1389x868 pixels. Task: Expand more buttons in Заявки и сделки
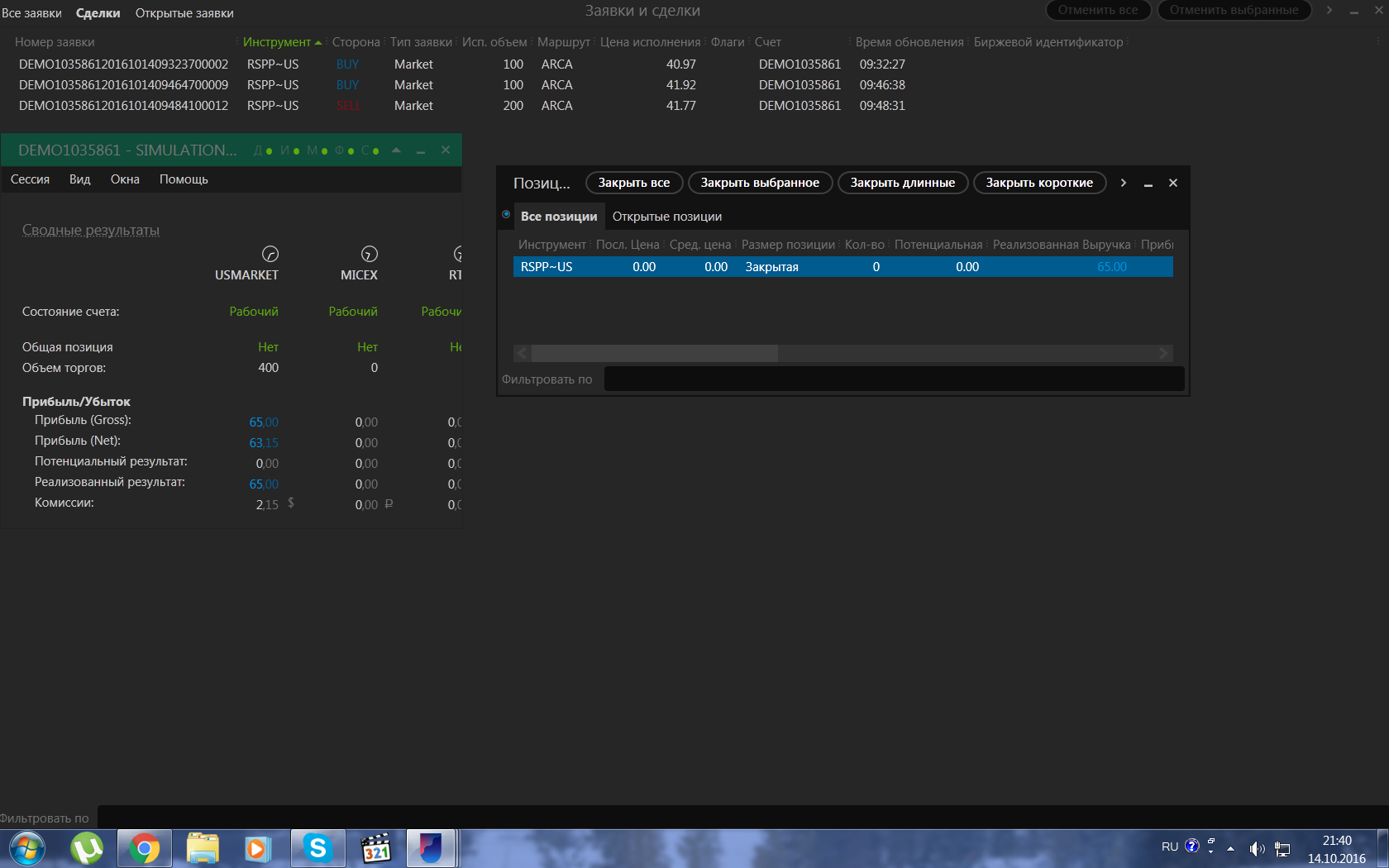point(1329,10)
